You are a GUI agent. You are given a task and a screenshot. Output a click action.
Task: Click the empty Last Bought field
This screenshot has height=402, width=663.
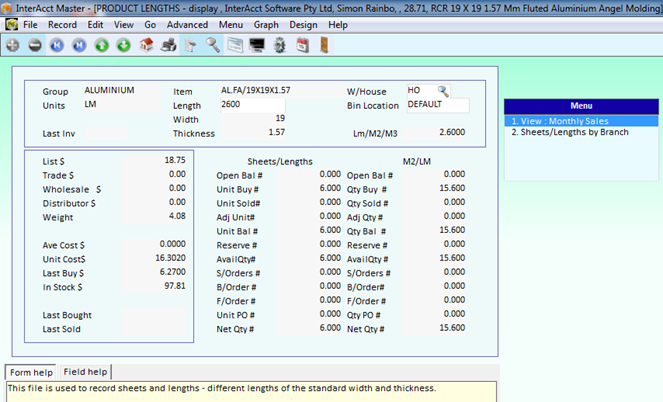[154, 315]
